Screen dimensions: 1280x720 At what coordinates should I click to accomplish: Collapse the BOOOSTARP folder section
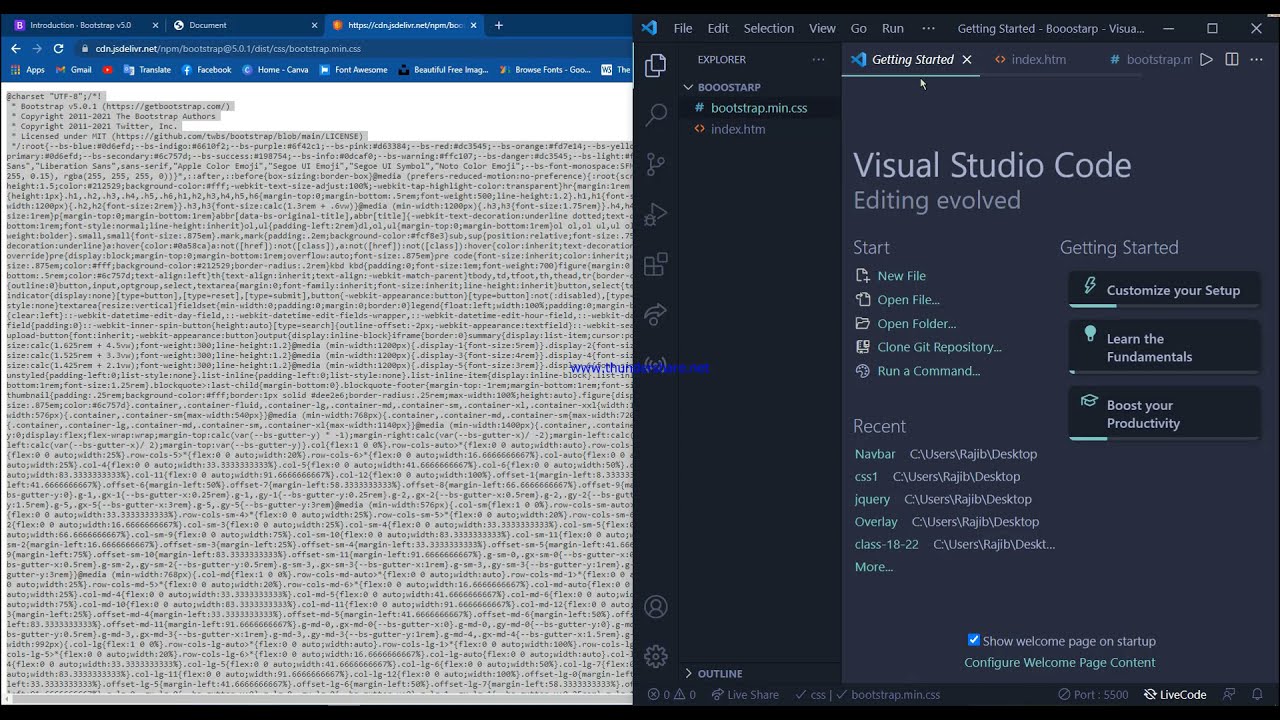point(760,87)
